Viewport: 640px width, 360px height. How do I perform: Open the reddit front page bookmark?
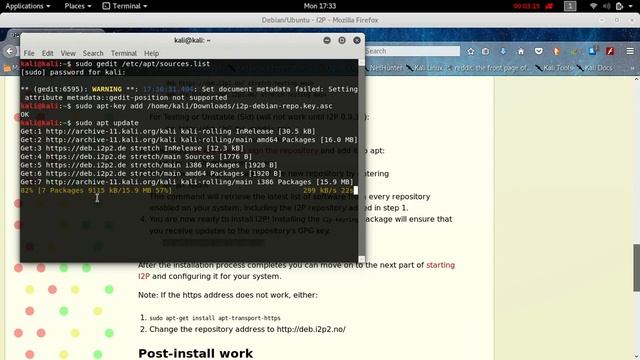489,68
